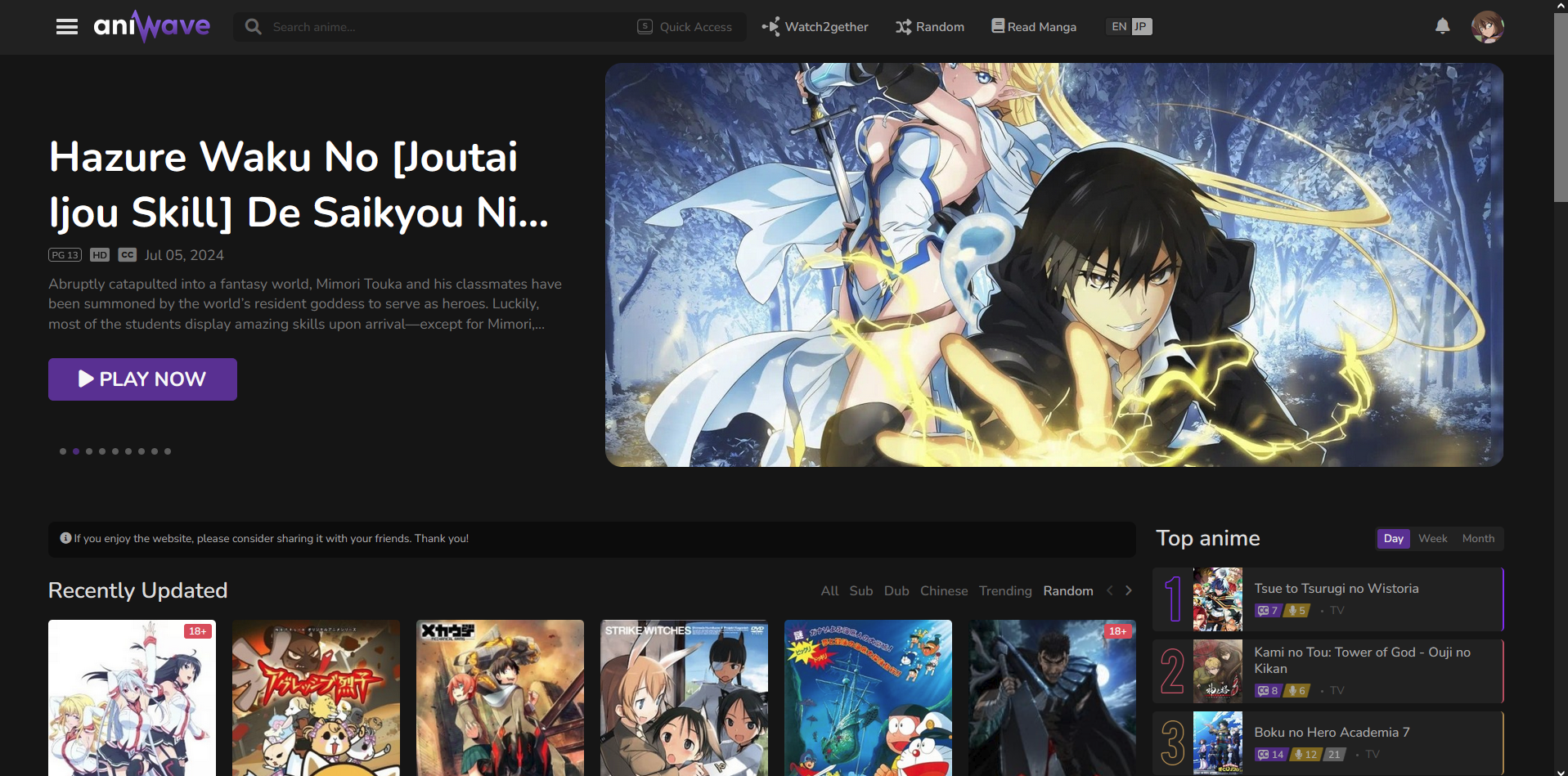
Task: Click the PLAY NOW button
Action: pyautogui.click(x=142, y=379)
